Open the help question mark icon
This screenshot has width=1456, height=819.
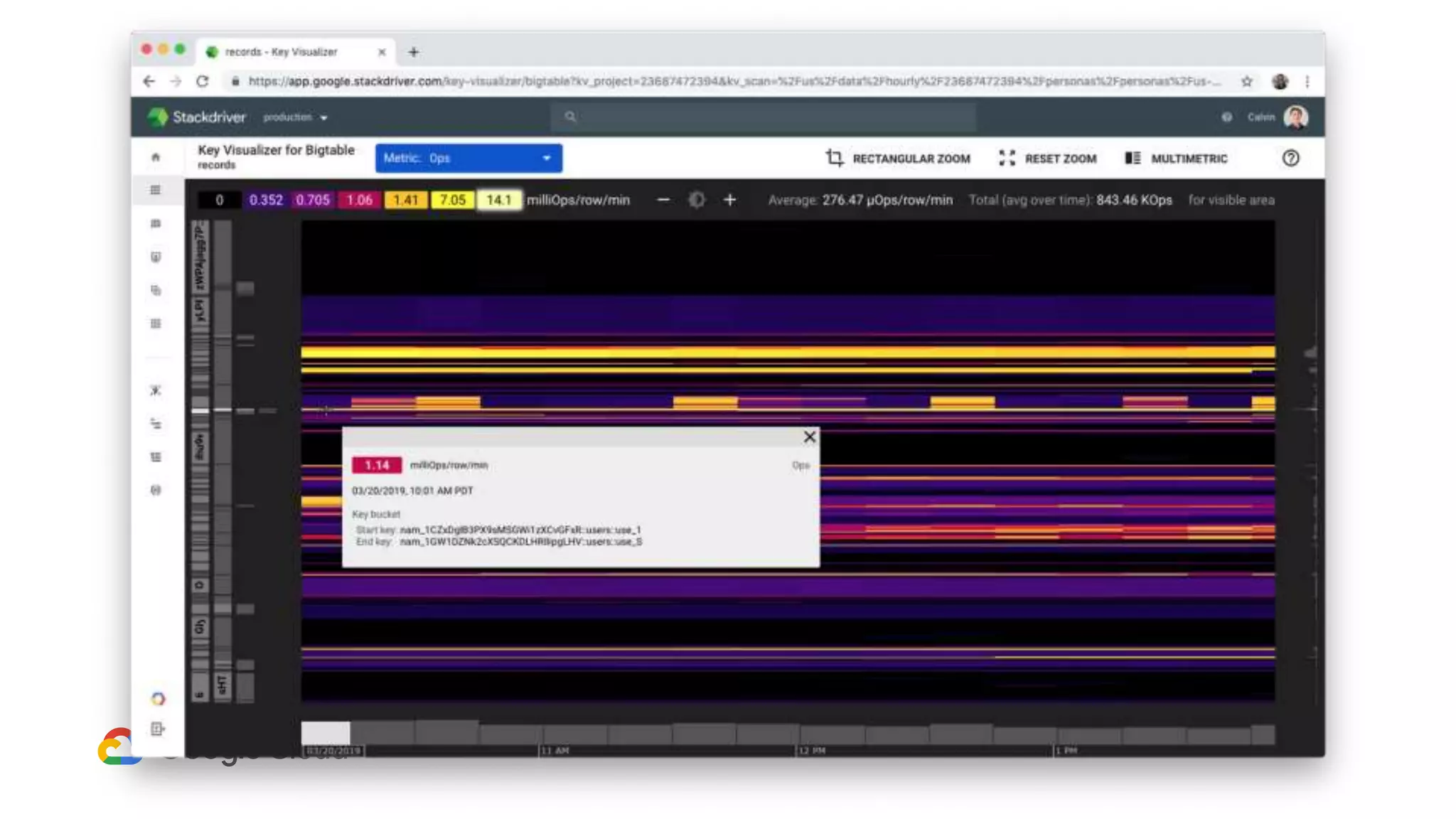(x=1290, y=158)
